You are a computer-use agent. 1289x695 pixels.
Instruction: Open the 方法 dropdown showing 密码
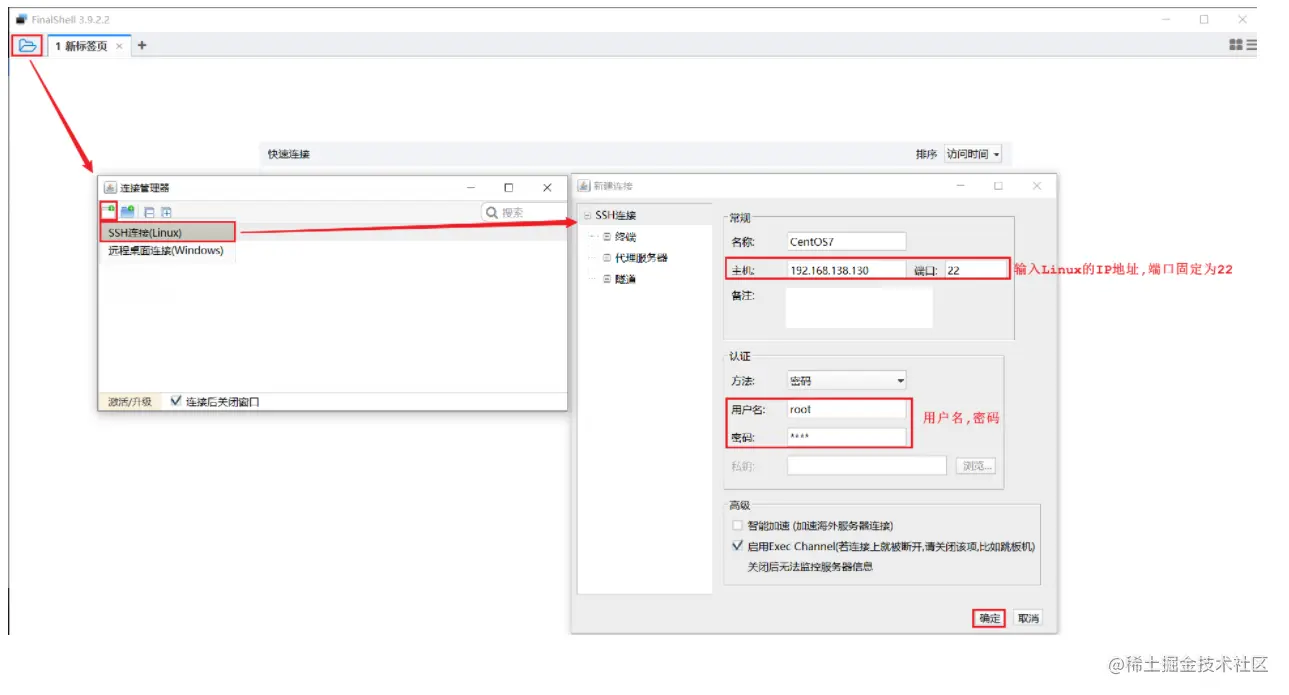(846, 381)
